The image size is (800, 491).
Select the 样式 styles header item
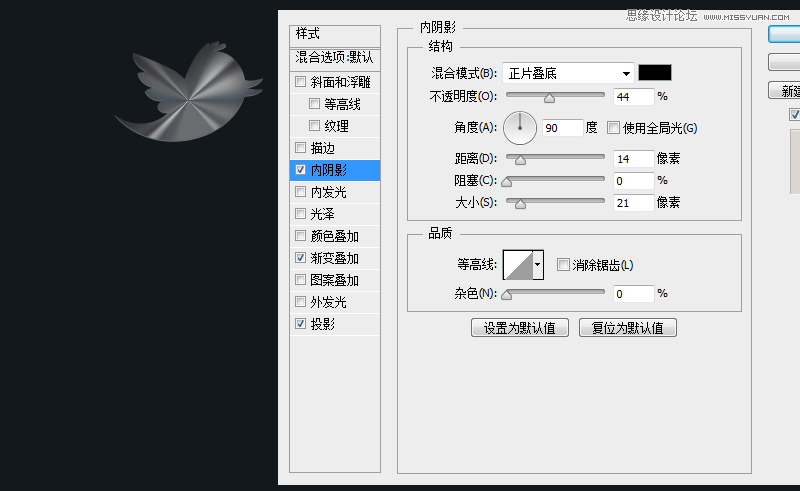point(335,36)
